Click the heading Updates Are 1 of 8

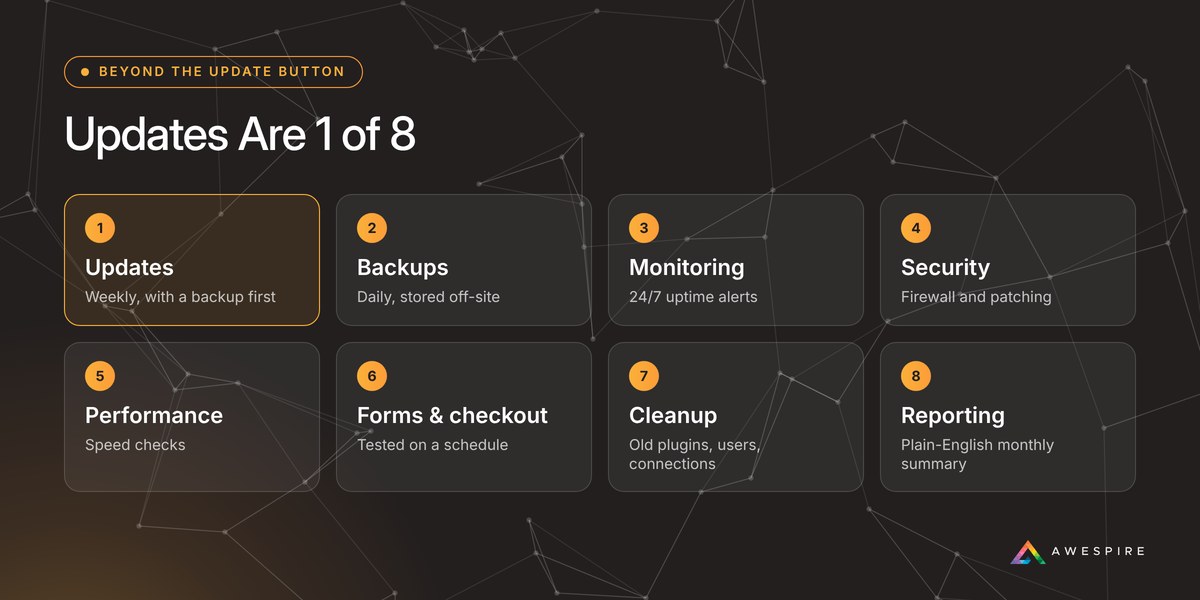240,134
